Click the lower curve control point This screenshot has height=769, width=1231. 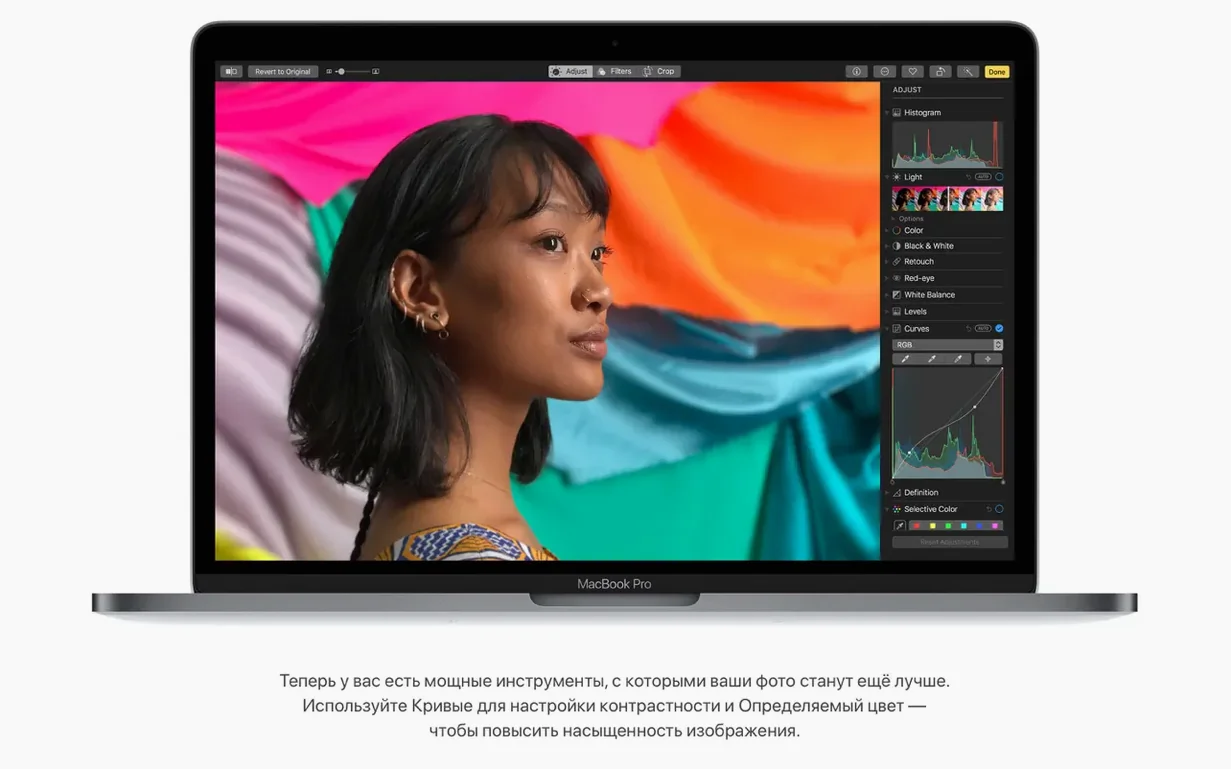[909, 454]
